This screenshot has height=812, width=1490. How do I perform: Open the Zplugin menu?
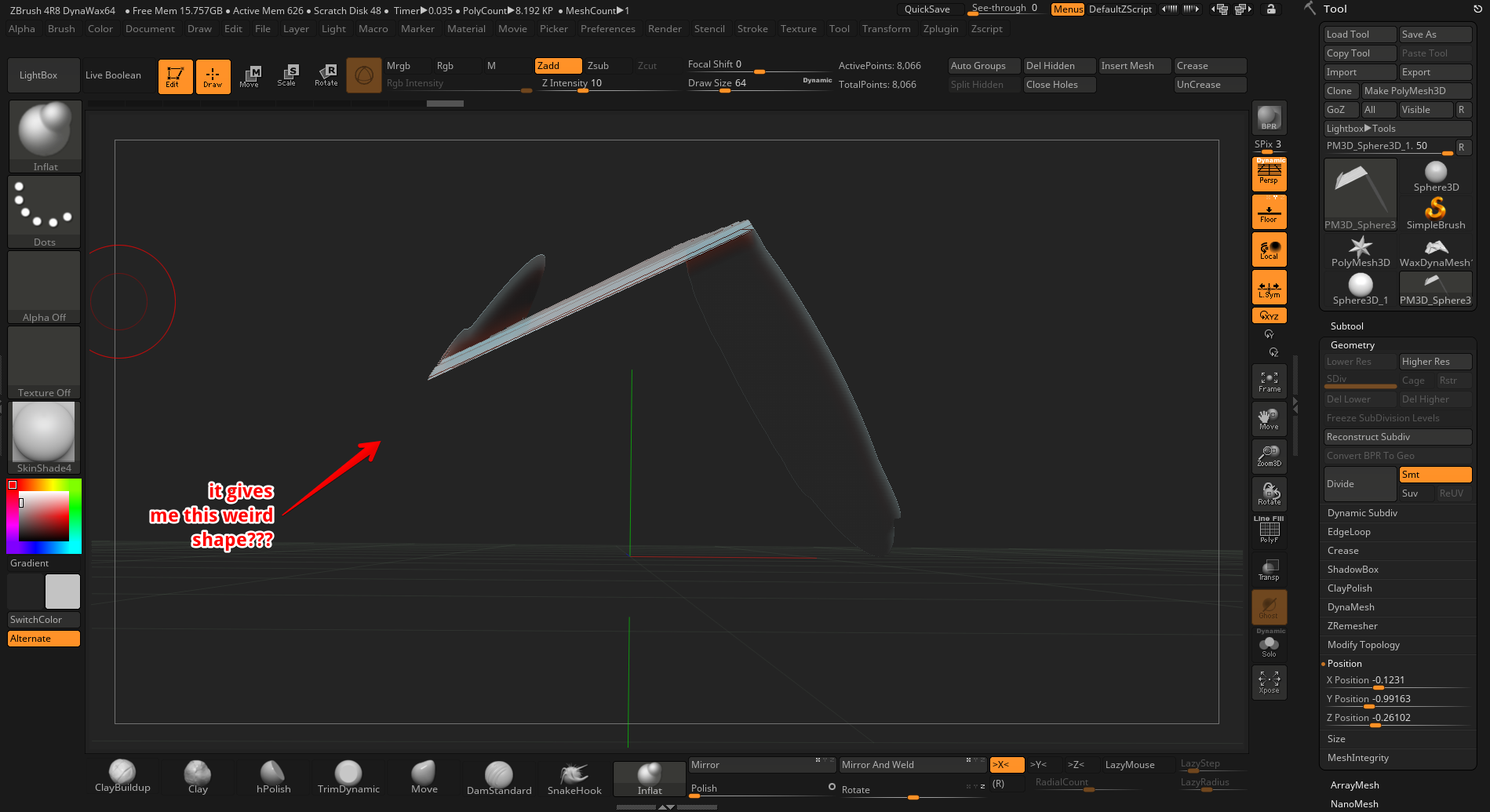click(941, 29)
